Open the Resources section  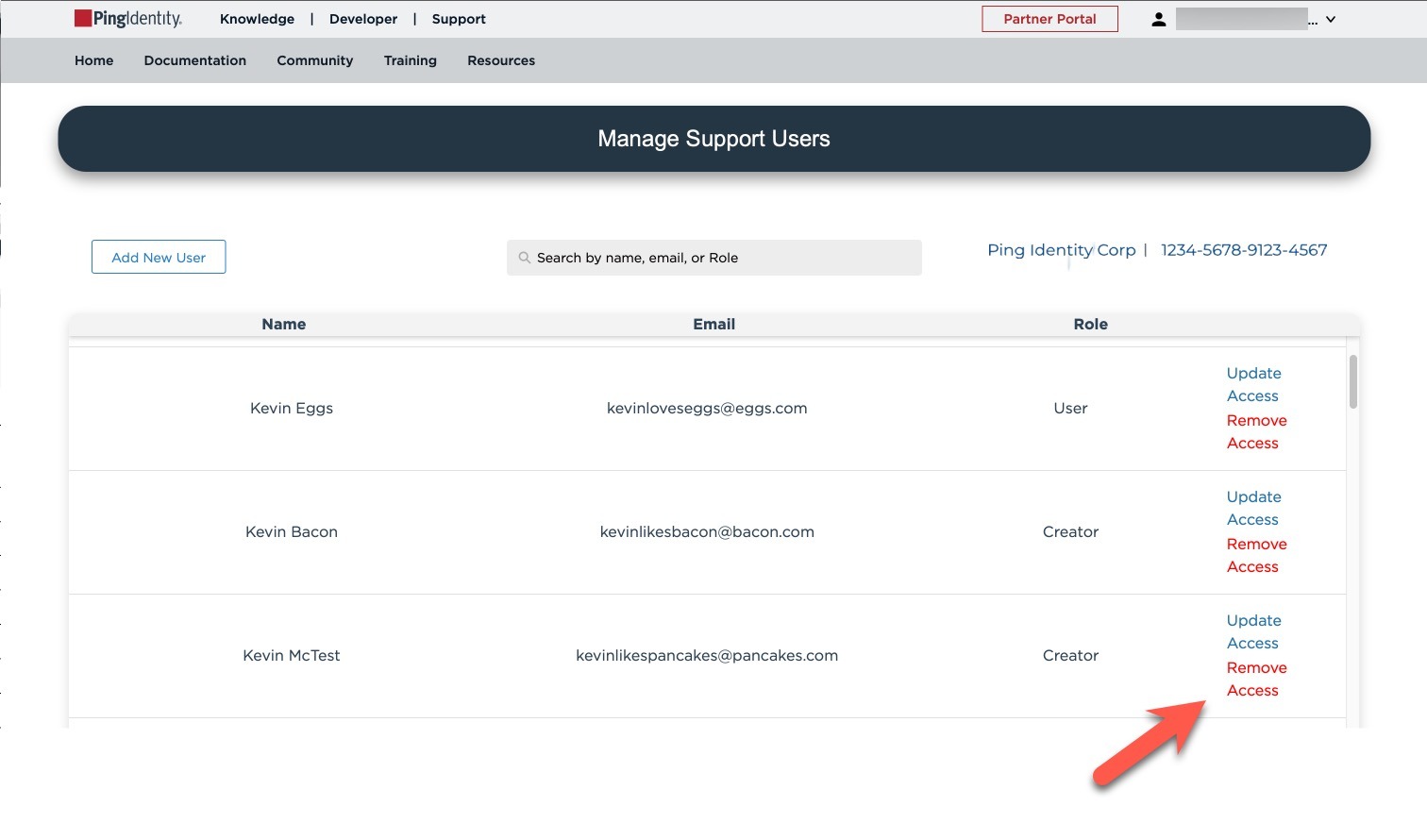click(501, 60)
